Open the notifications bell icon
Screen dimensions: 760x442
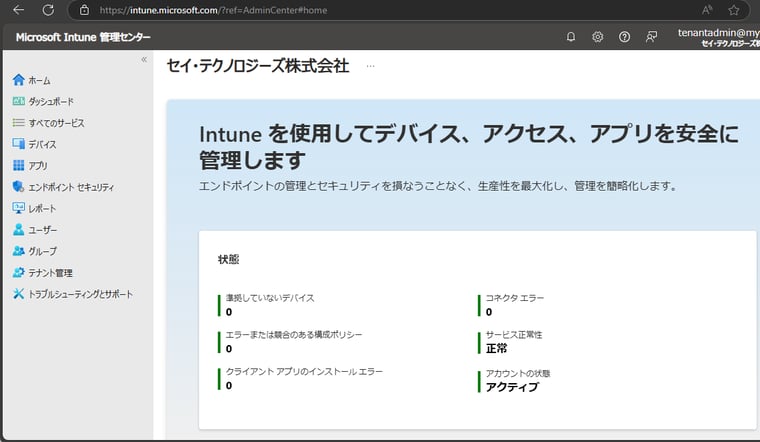tap(571, 37)
